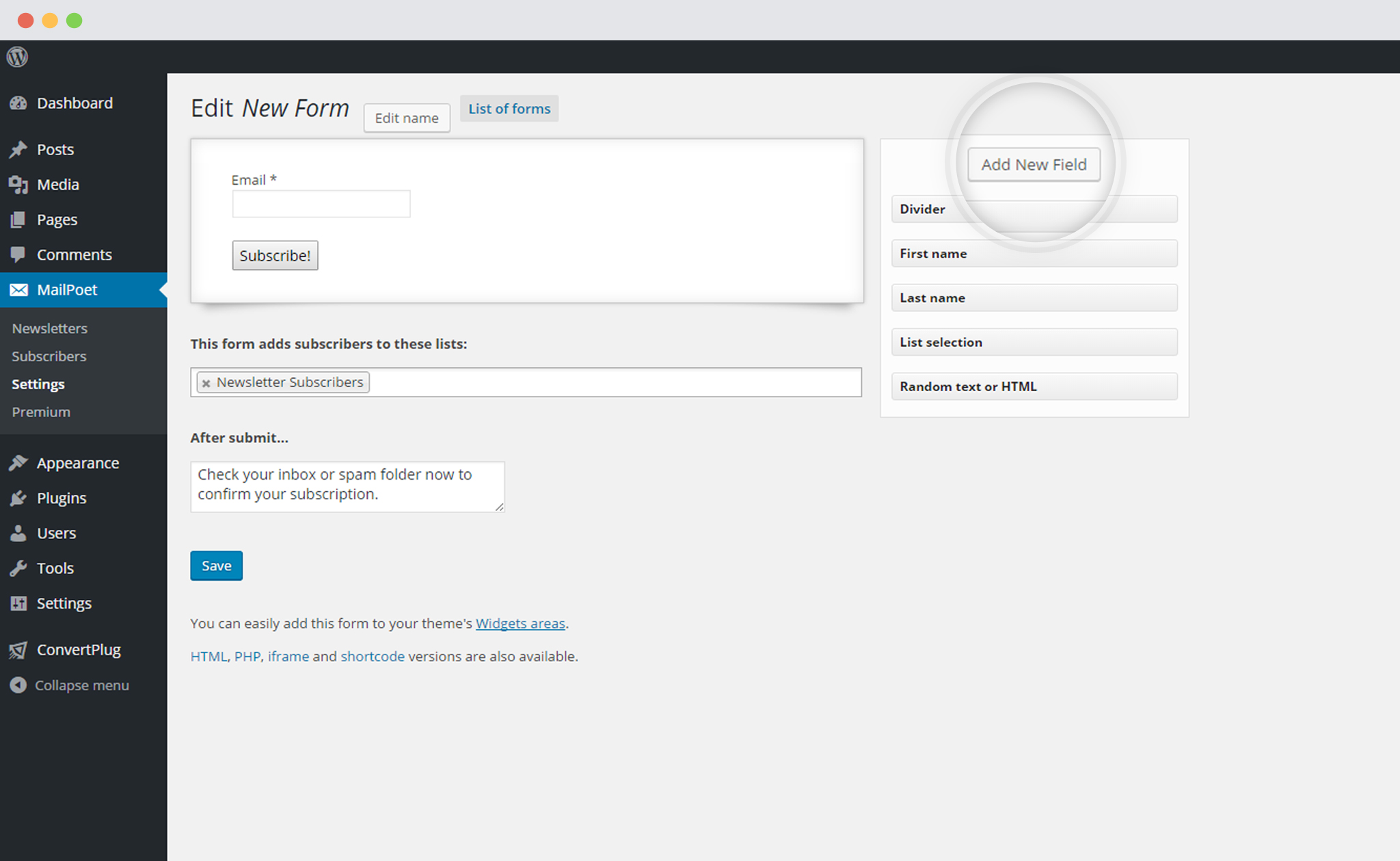Expand the Settings sidebar item

pyautogui.click(x=64, y=603)
